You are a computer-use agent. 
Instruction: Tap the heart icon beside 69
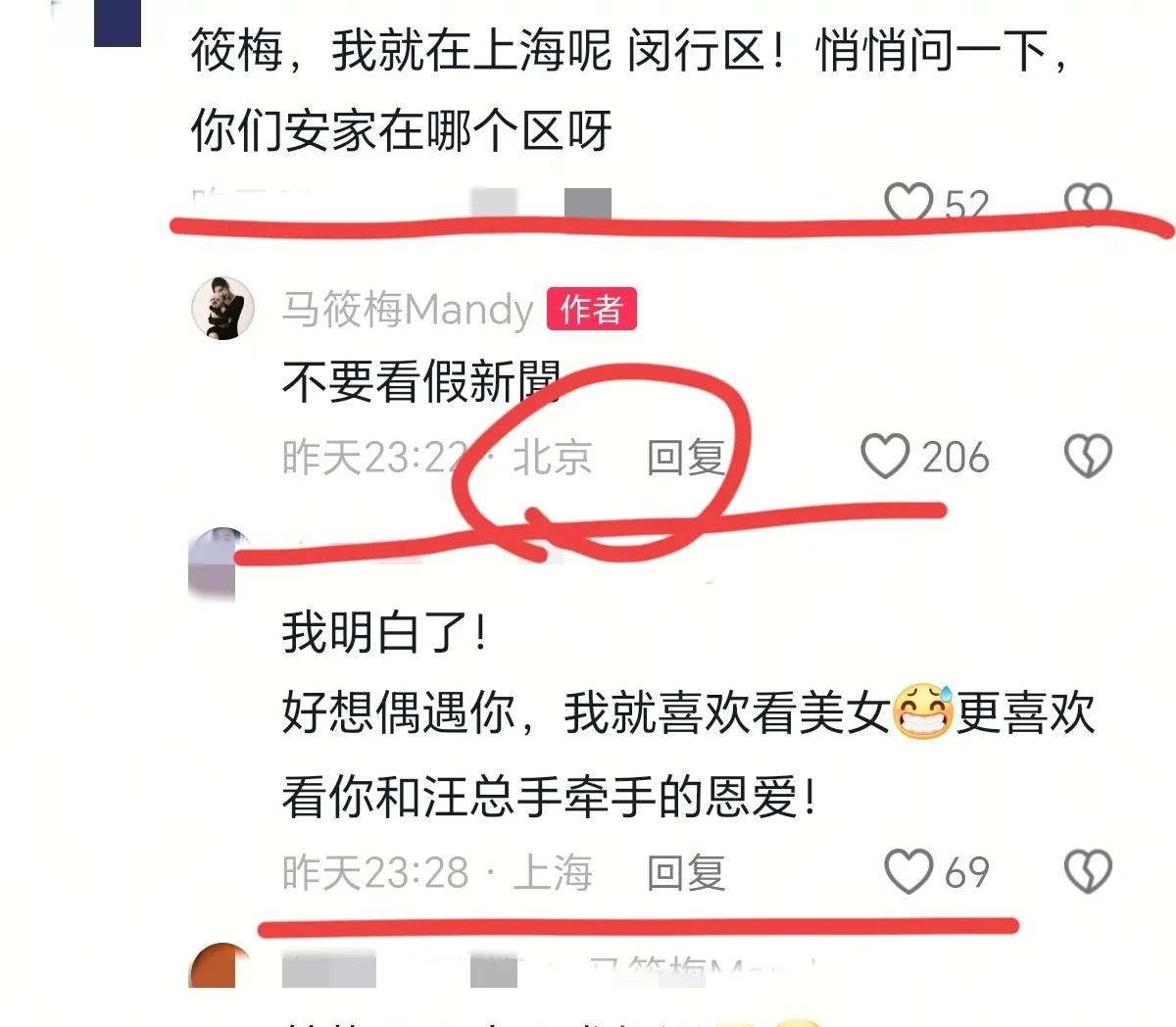(x=908, y=871)
